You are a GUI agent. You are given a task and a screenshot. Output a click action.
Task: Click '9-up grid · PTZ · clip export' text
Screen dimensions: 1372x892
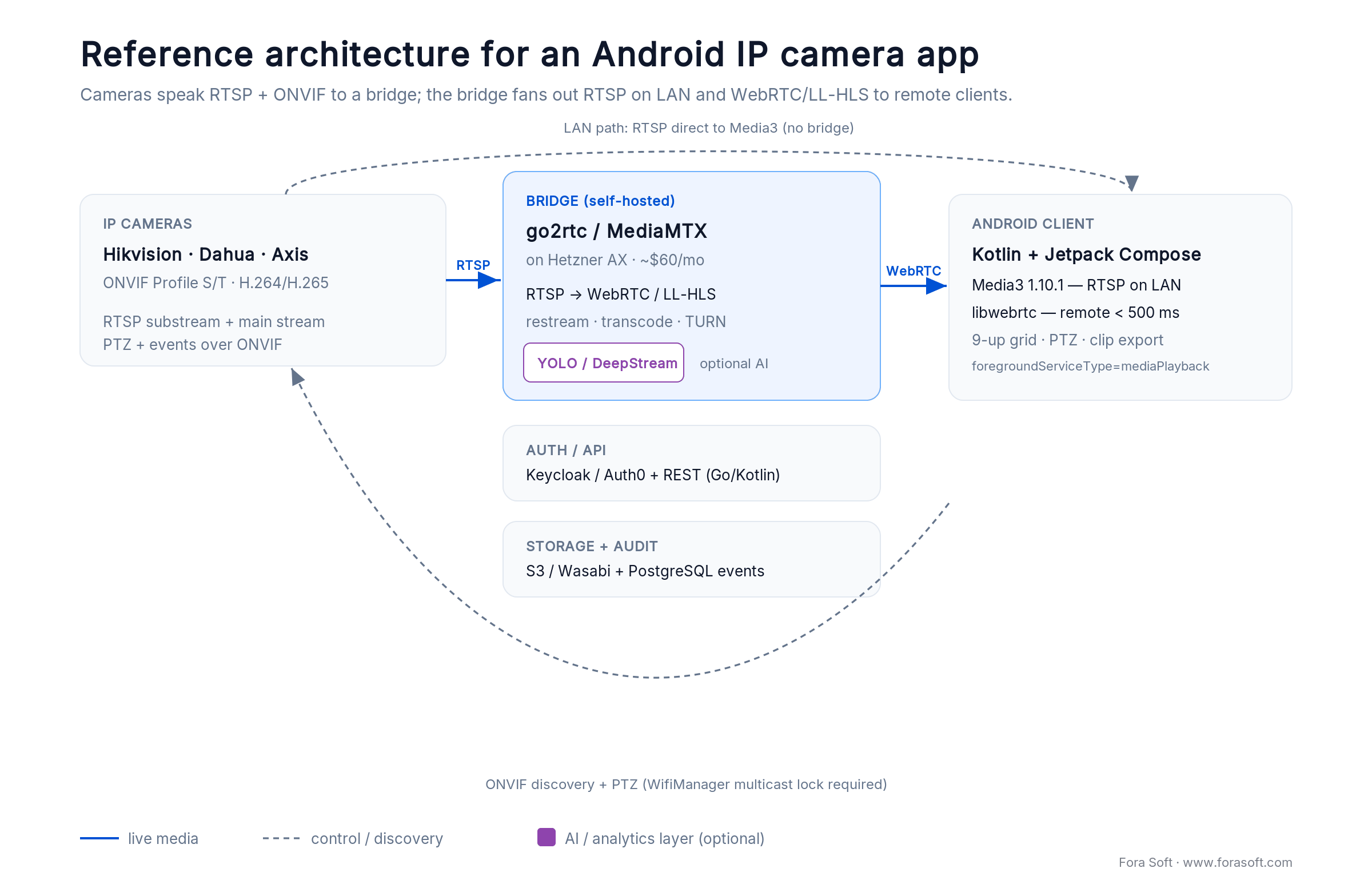pyautogui.click(x=1068, y=340)
